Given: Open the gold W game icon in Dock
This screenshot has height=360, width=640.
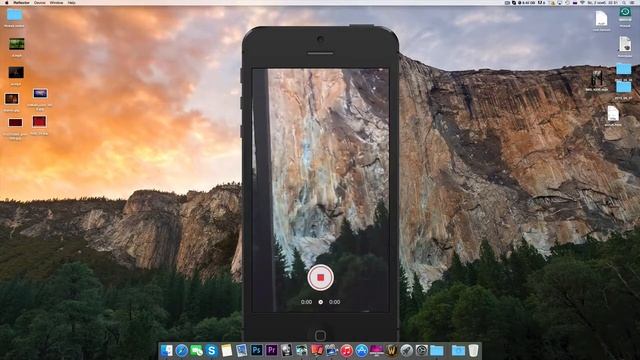Looking at the screenshot, I should click(391, 350).
